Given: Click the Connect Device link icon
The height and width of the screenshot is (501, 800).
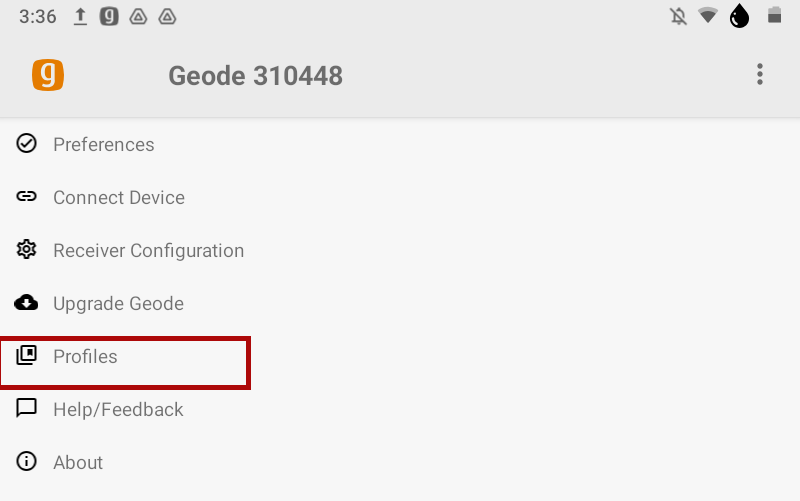Looking at the screenshot, I should pyautogui.click(x=27, y=197).
